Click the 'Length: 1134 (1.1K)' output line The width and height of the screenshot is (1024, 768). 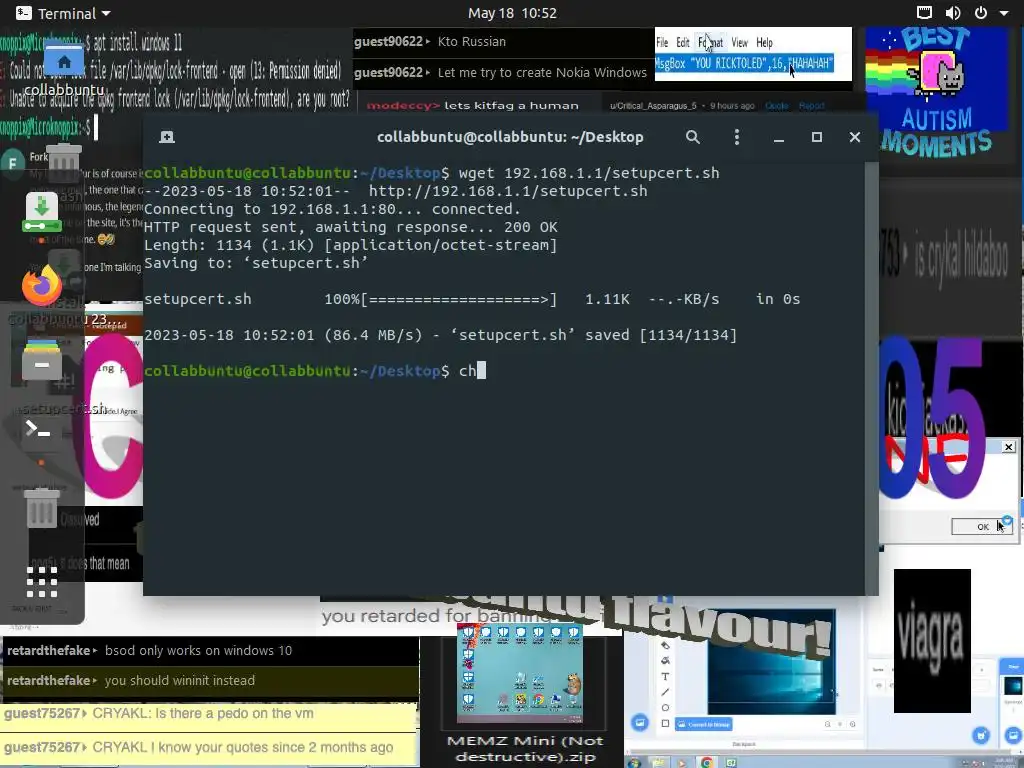(351, 245)
